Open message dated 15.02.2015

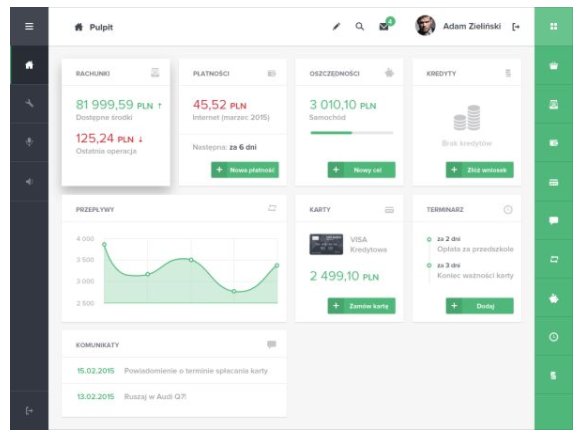coord(174,371)
